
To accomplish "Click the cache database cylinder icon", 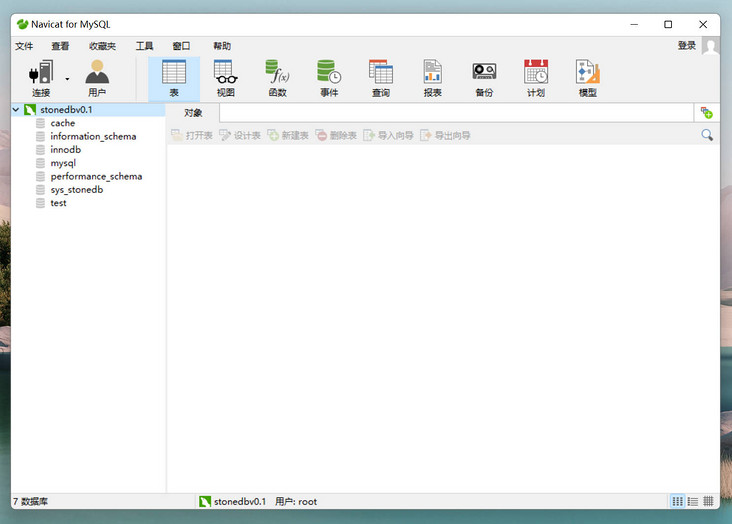I will click(41, 123).
